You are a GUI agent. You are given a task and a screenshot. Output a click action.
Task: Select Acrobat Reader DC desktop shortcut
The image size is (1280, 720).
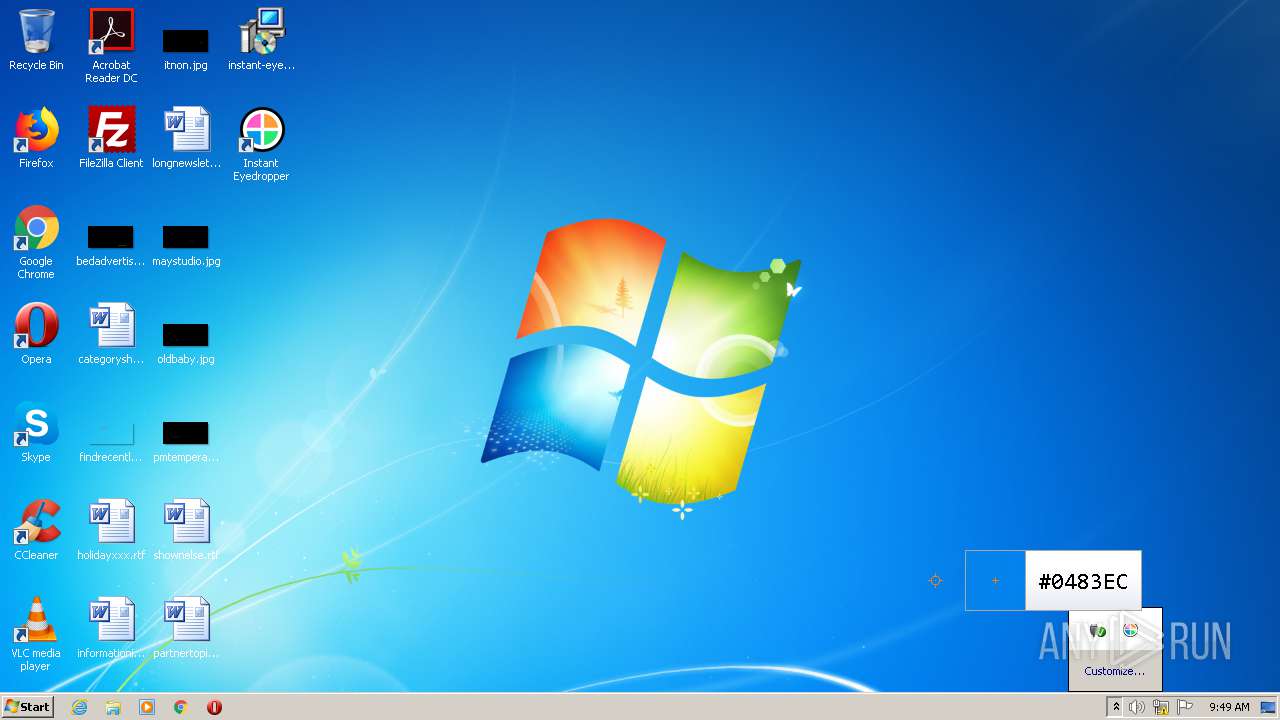tap(111, 45)
